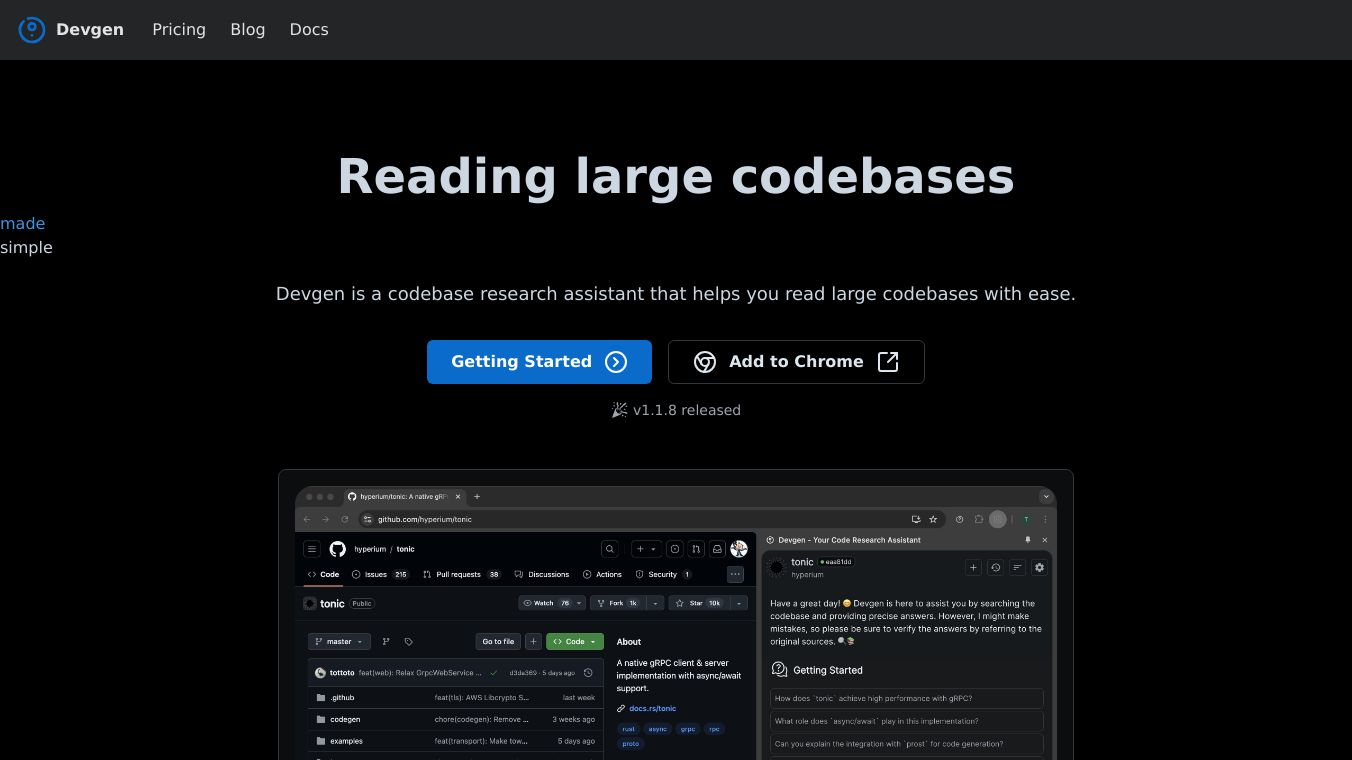Open GitHub create-new plus dropdown in demo screenshot
Viewport: 1352px width, 760px height.
click(646, 549)
